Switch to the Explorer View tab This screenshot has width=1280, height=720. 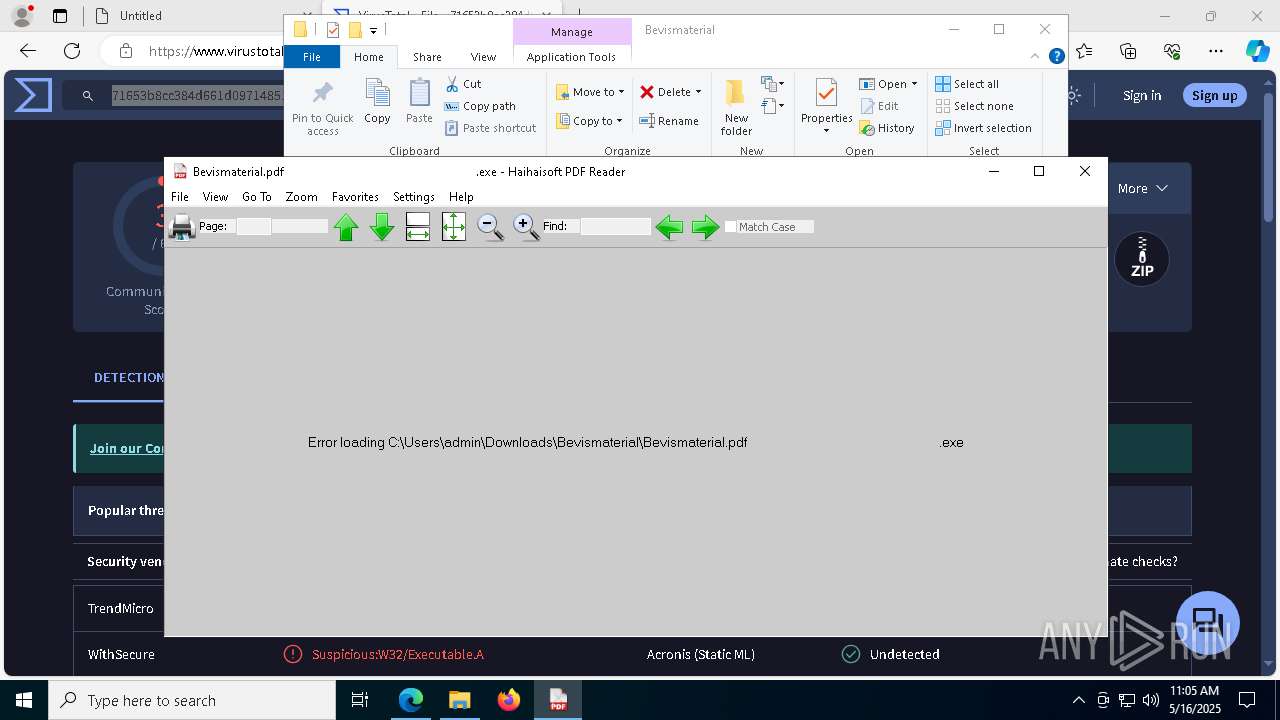click(483, 57)
